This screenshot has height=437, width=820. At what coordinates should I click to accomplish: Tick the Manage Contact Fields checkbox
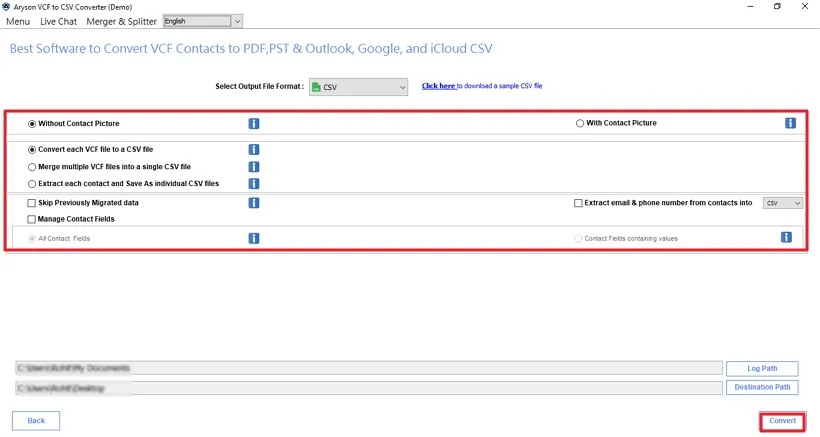(x=31, y=219)
